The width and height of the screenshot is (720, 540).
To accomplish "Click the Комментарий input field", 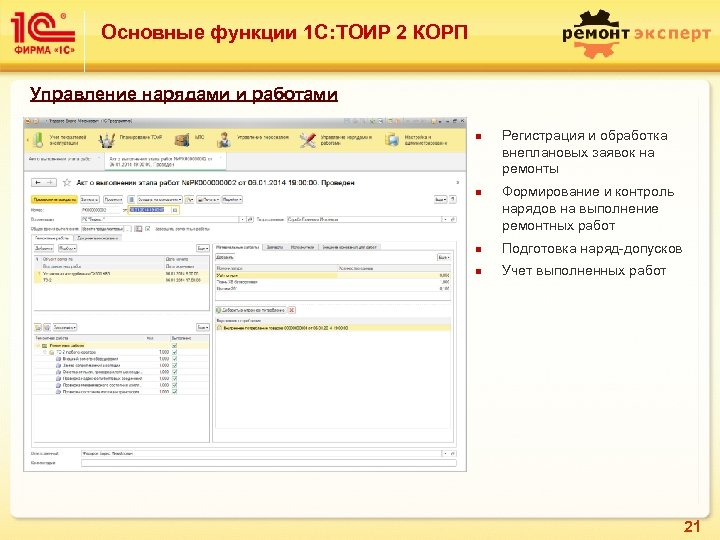I will coord(269,463).
